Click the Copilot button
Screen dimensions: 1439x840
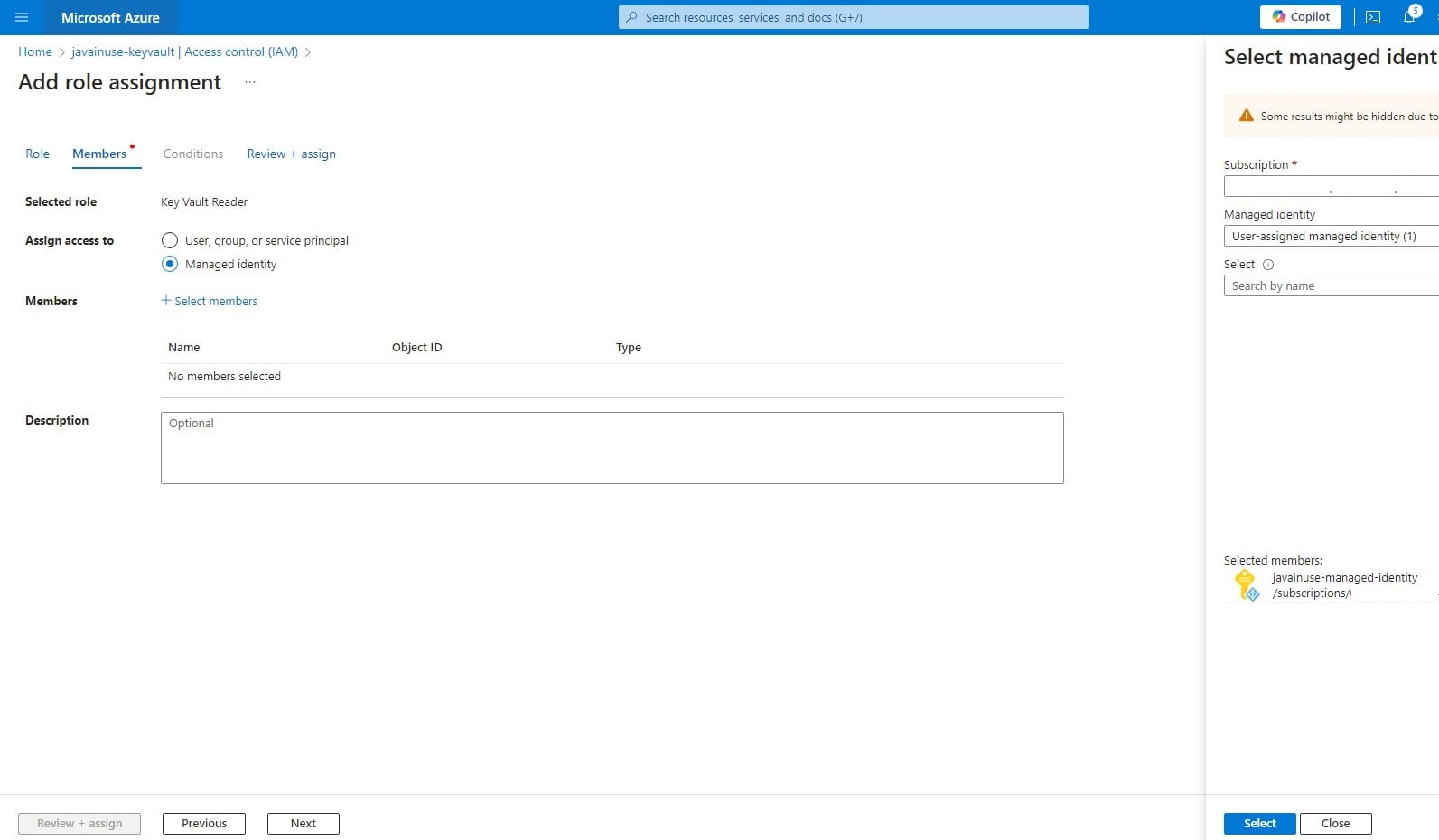pyautogui.click(x=1301, y=16)
